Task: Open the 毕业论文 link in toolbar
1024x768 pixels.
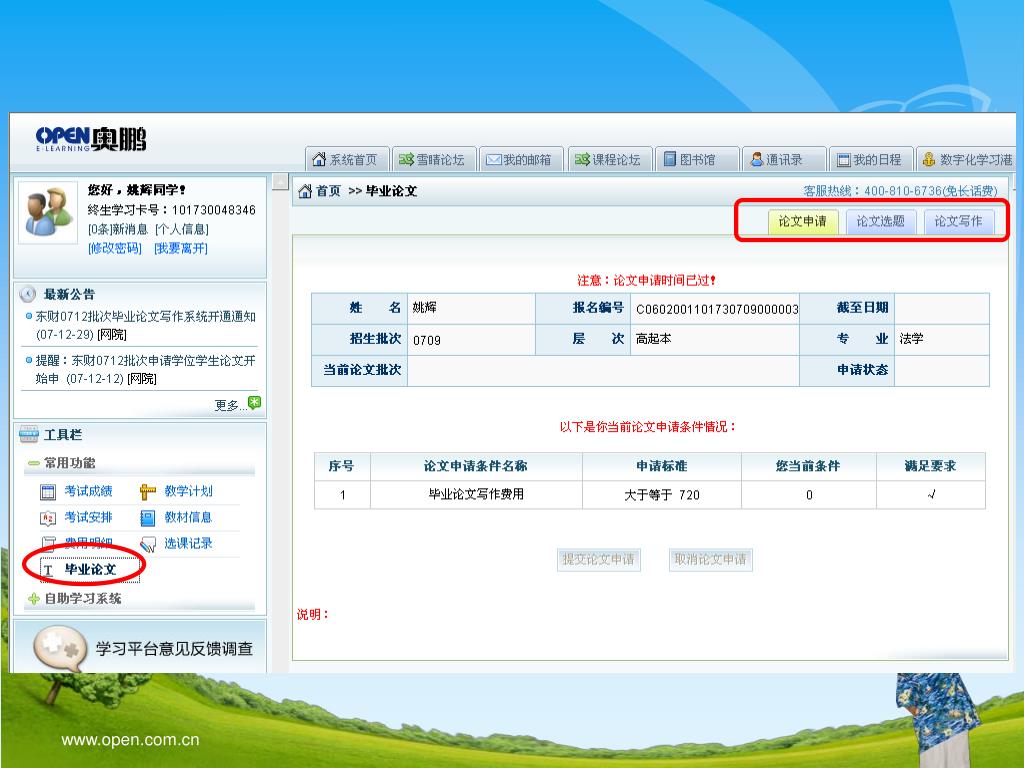Action: (x=90, y=569)
